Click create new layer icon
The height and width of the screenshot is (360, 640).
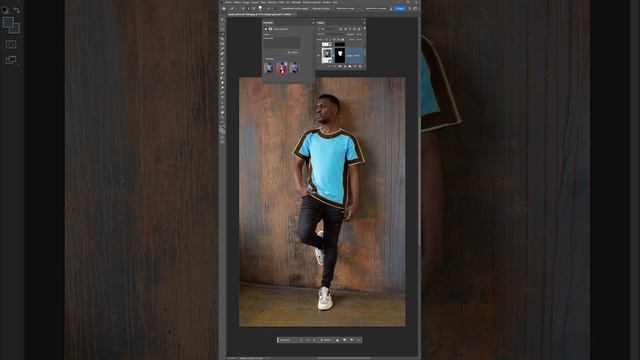click(x=355, y=66)
